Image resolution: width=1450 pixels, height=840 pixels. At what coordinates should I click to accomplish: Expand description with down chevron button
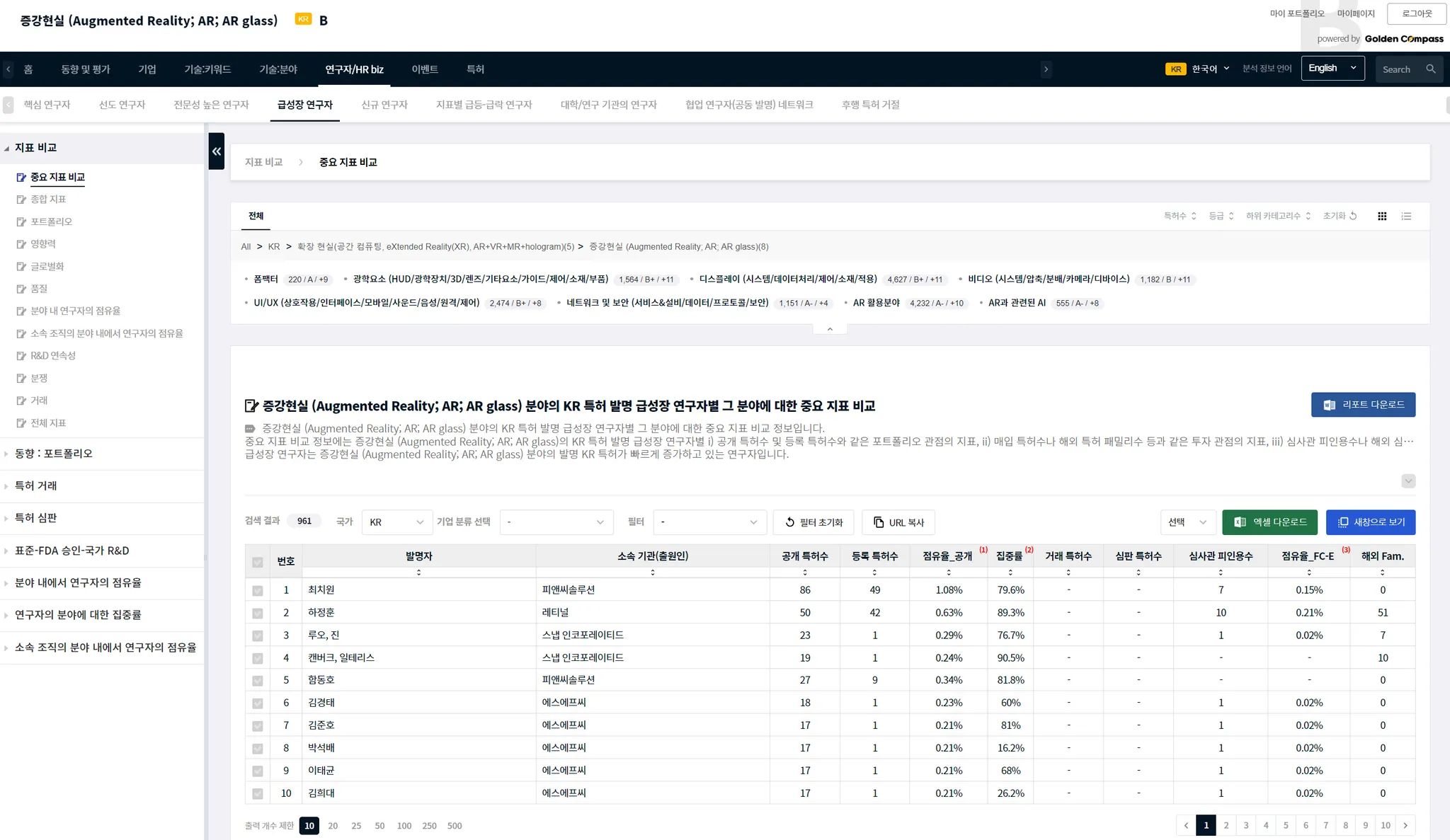(1408, 481)
